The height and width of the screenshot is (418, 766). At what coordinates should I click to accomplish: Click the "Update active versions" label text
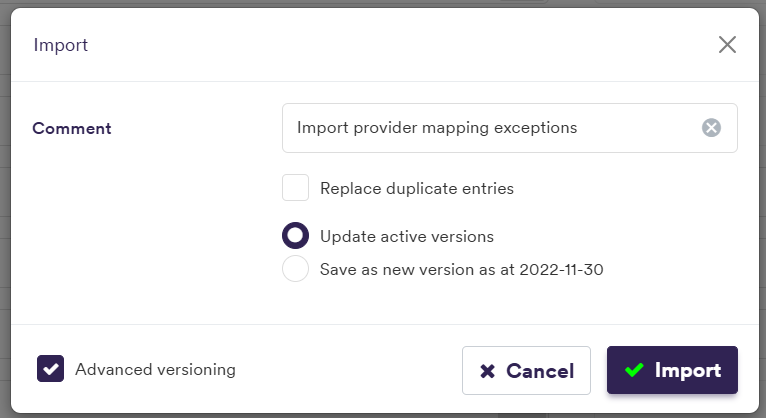click(407, 237)
